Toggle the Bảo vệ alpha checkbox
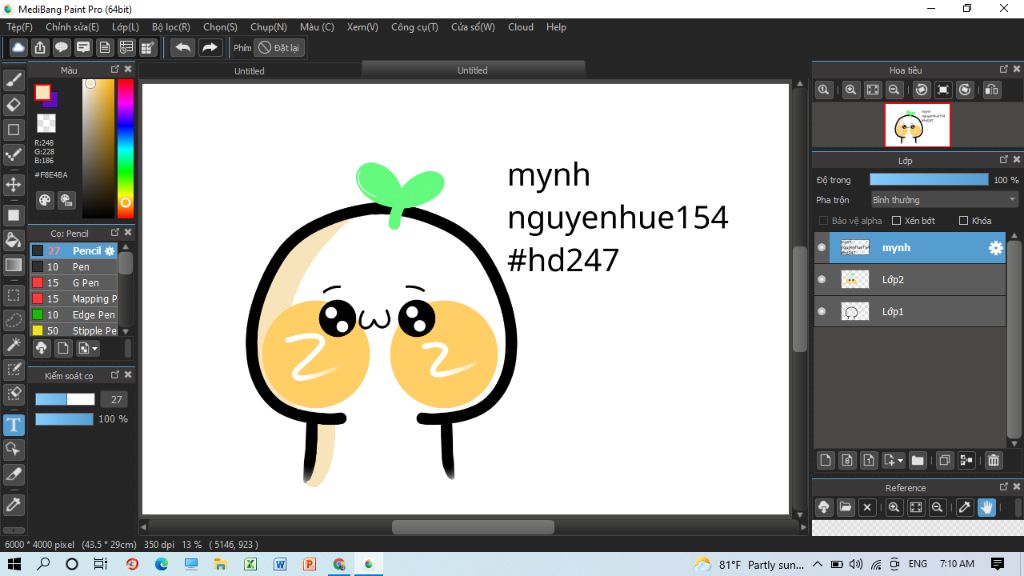The image size is (1024, 576). tap(823, 221)
